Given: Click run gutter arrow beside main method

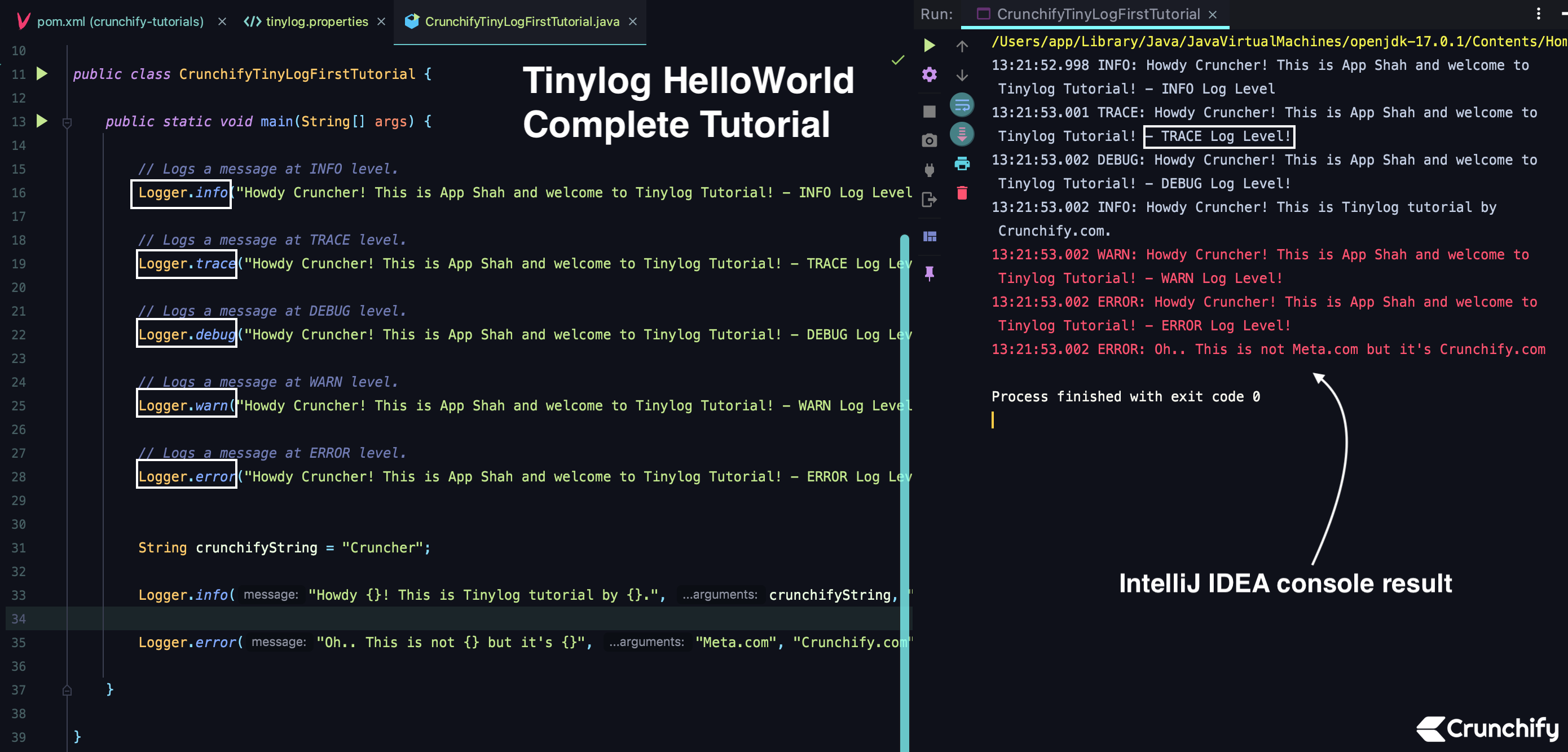Looking at the screenshot, I should pos(42,121).
